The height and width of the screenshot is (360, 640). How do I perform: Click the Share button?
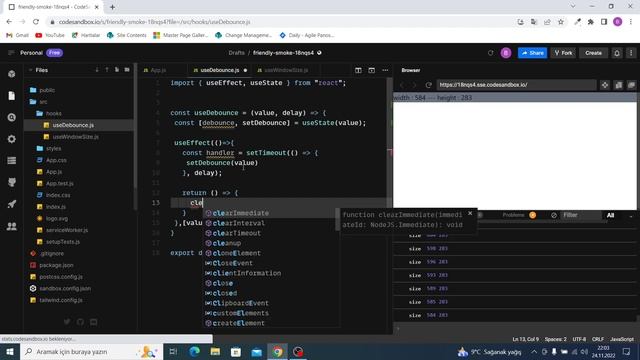click(x=532, y=53)
